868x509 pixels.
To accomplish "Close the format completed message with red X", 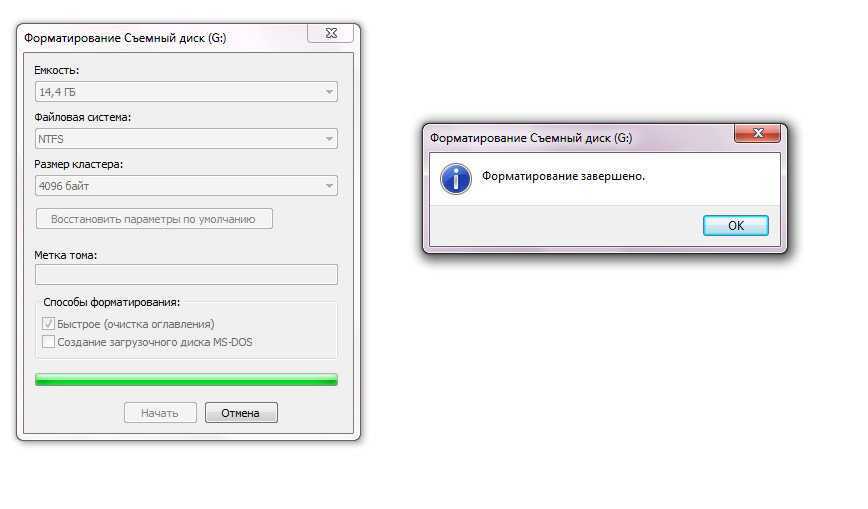I will (x=757, y=133).
